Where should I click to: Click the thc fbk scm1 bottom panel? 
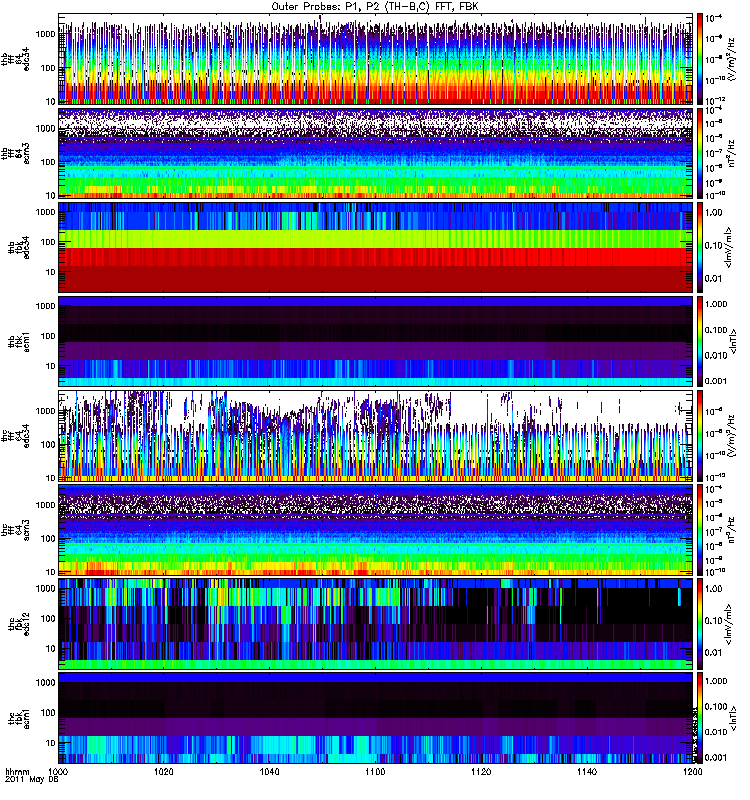click(375, 718)
